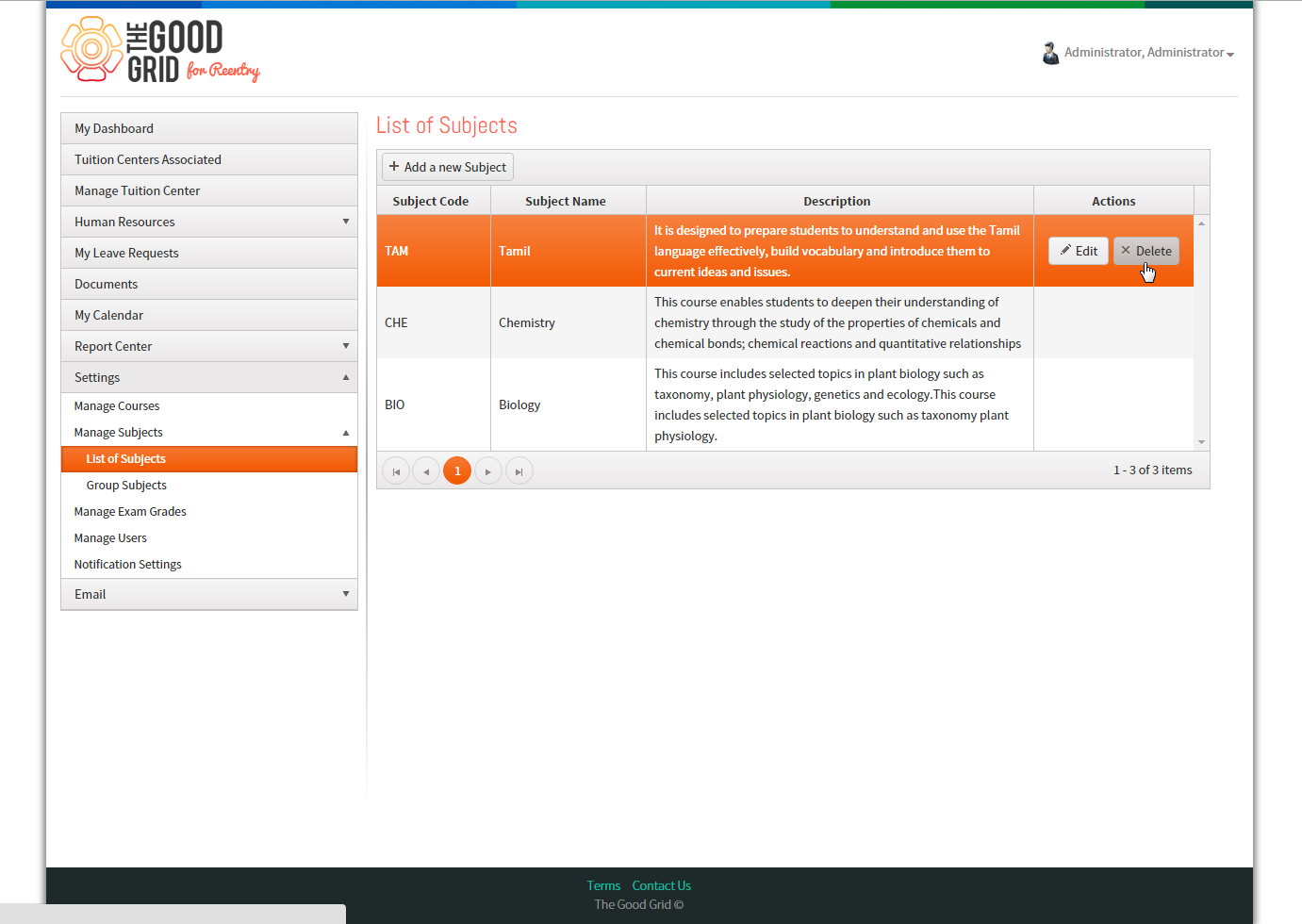Viewport: 1302px width, 924px height.
Task: Go to first page of subjects
Action: [396, 470]
